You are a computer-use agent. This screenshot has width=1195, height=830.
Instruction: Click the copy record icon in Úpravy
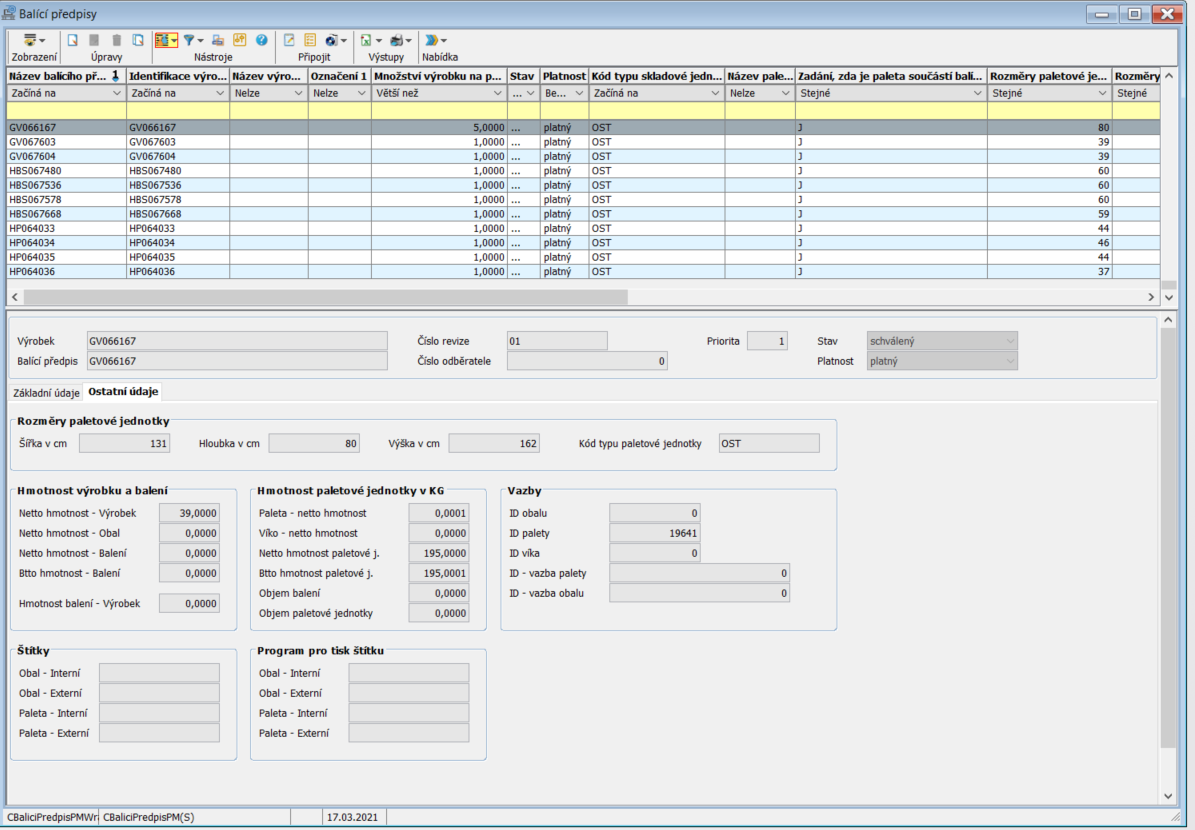[138, 40]
